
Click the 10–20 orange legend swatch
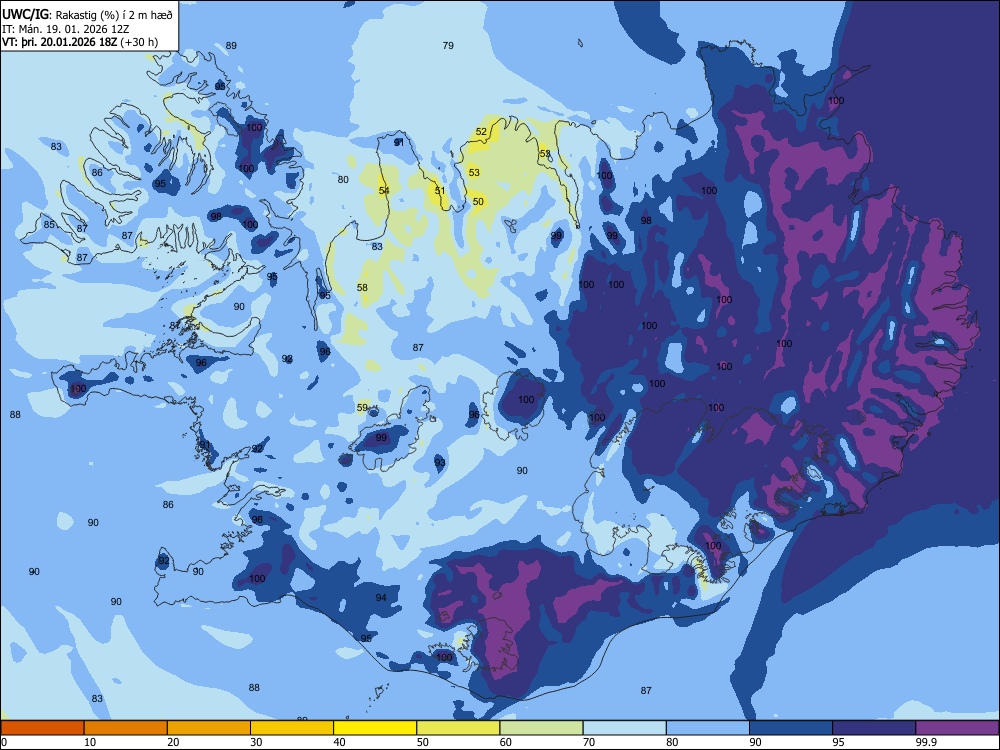click(x=126, y=728)
